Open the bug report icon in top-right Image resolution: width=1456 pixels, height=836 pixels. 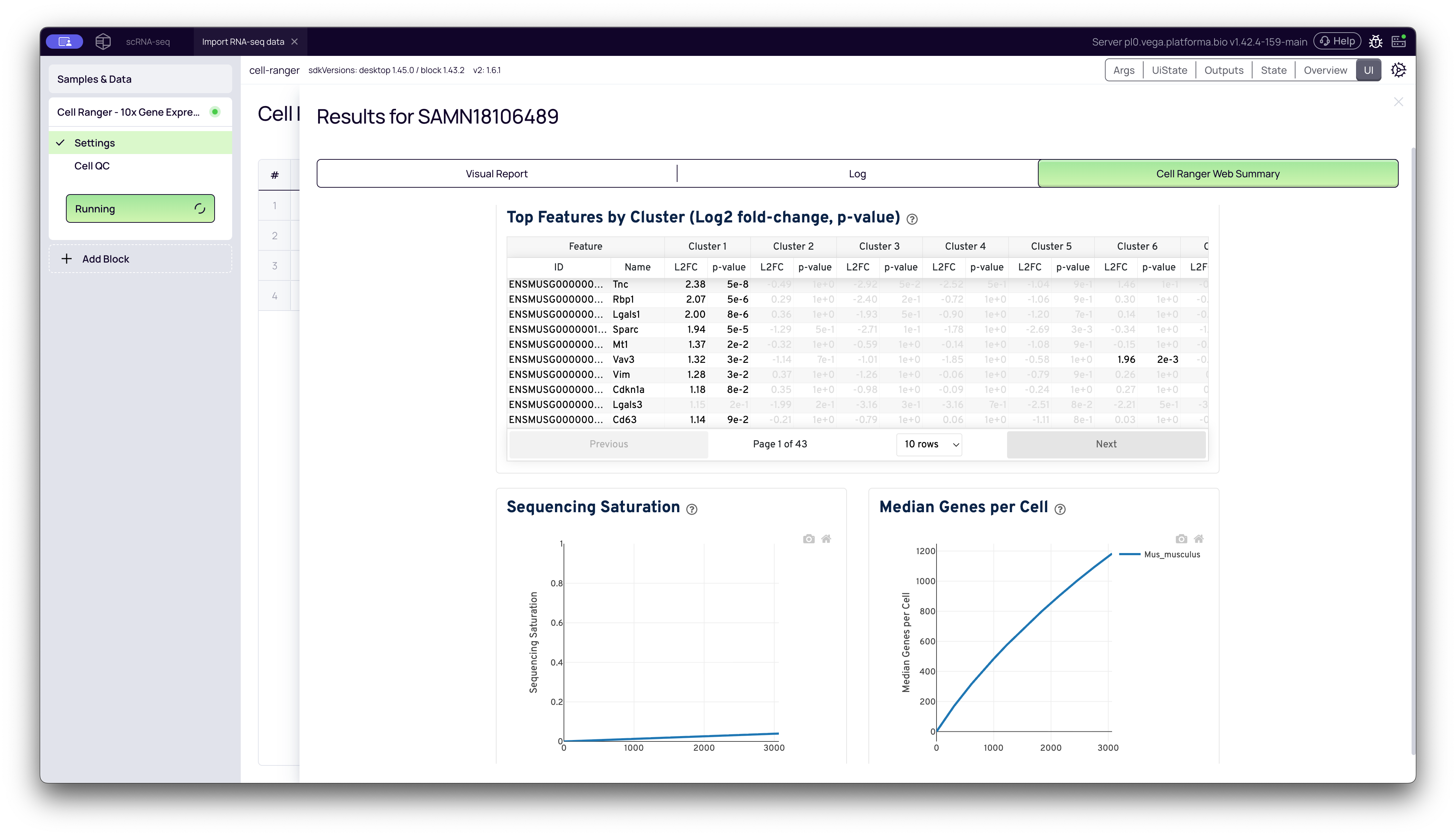point(1376,41)
